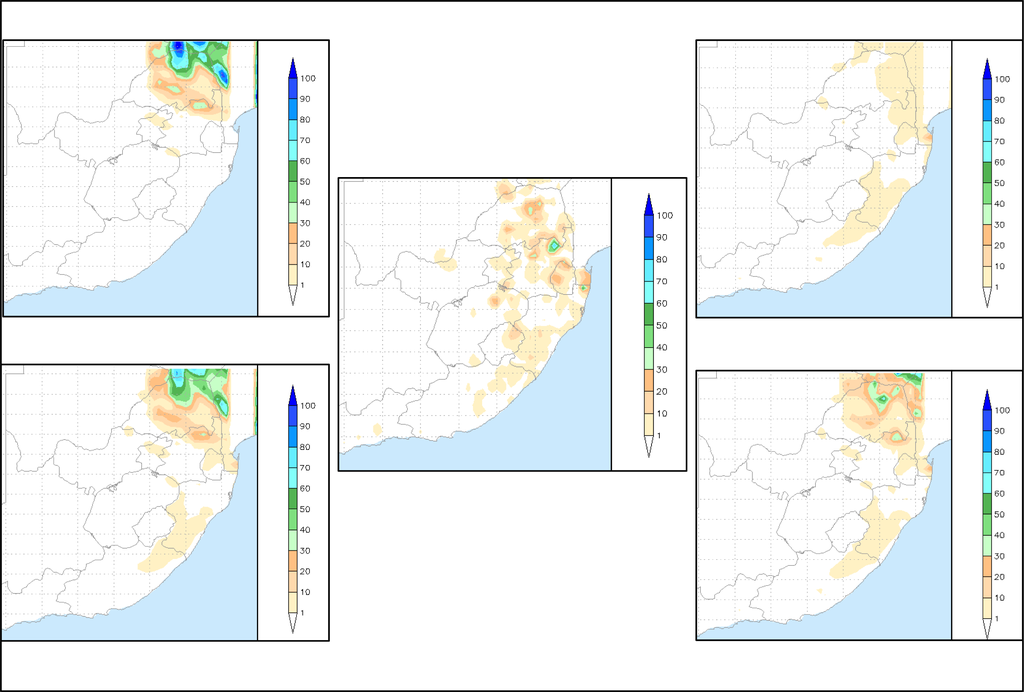
Task: Select the '30' label in the top-left legend
Action: coord(305,223)
